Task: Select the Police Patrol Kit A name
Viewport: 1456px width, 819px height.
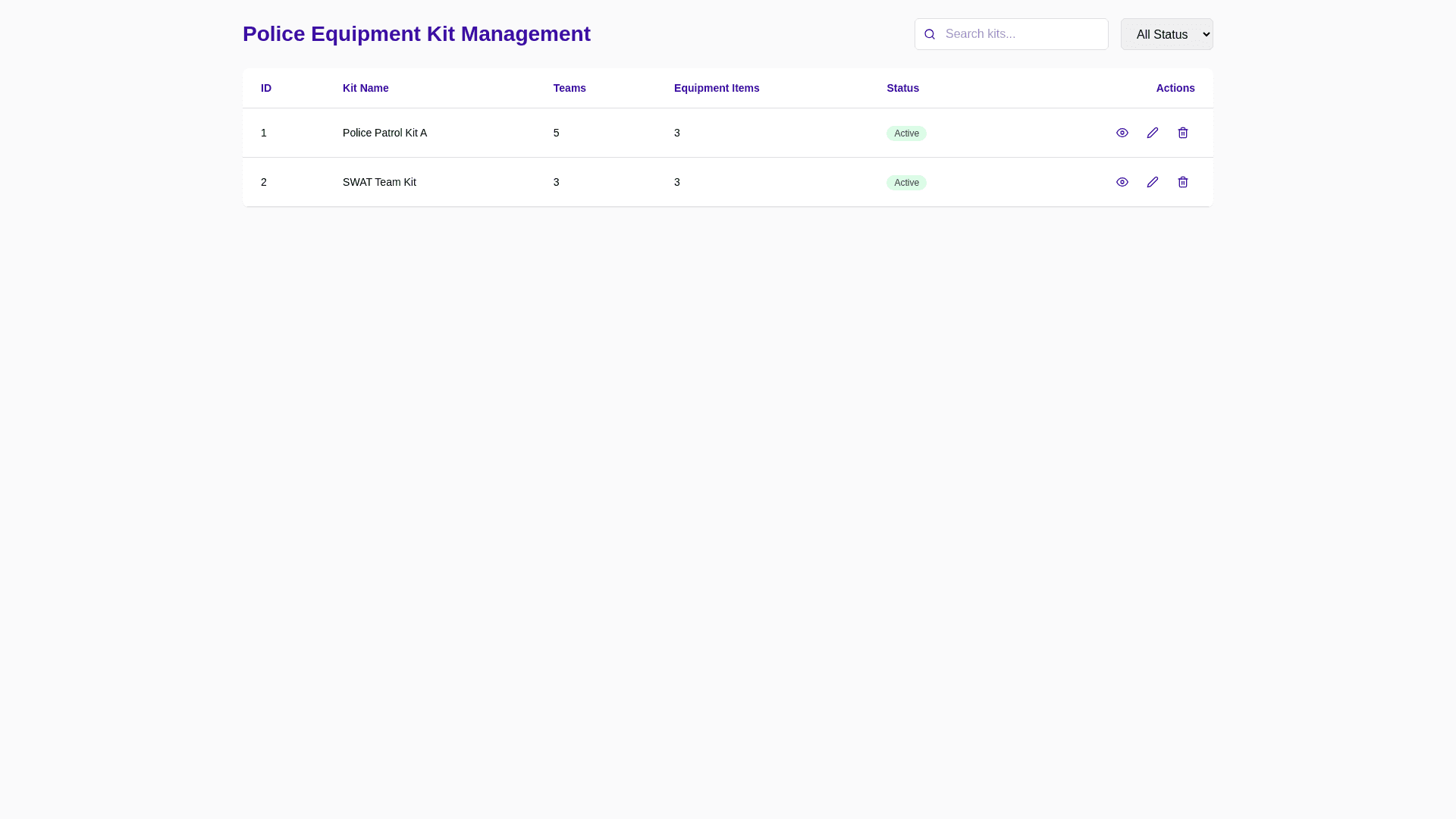Action: tap(384, 133)
